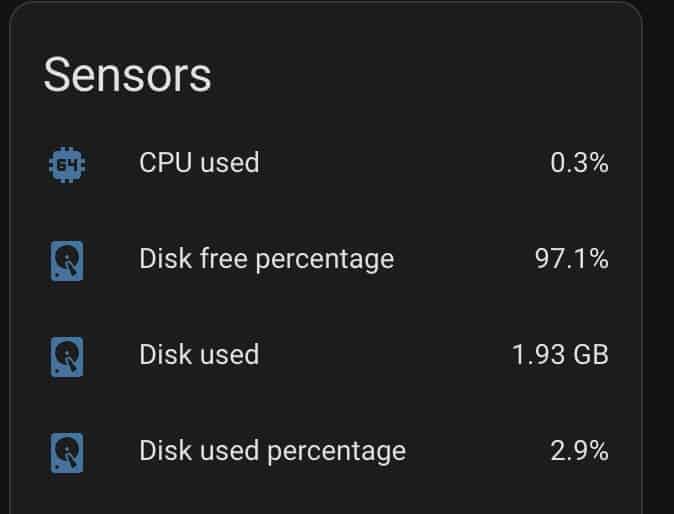
Task: Click the Disk used percentage hard-drive icon
Action: (67, 453)
